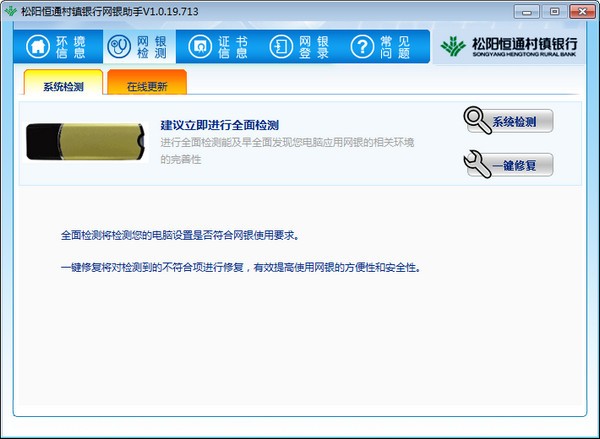This screenshot has height=439, width=600.
Task: Click the gray text 进行全面检测能及早全面发现
Action: coord(287,143)
